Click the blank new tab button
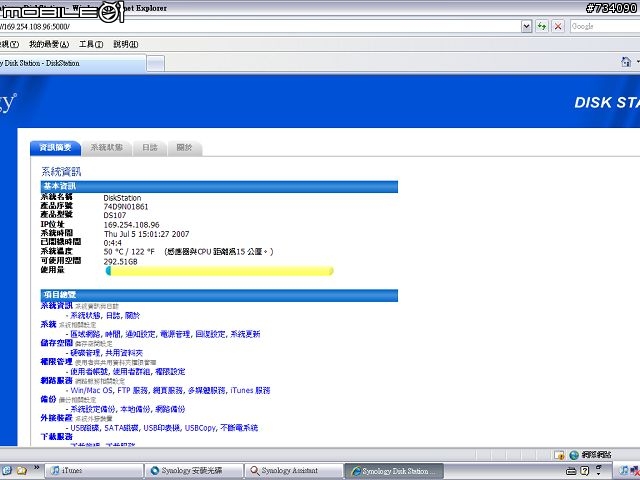The image size is (640, 480). point(156,64)
